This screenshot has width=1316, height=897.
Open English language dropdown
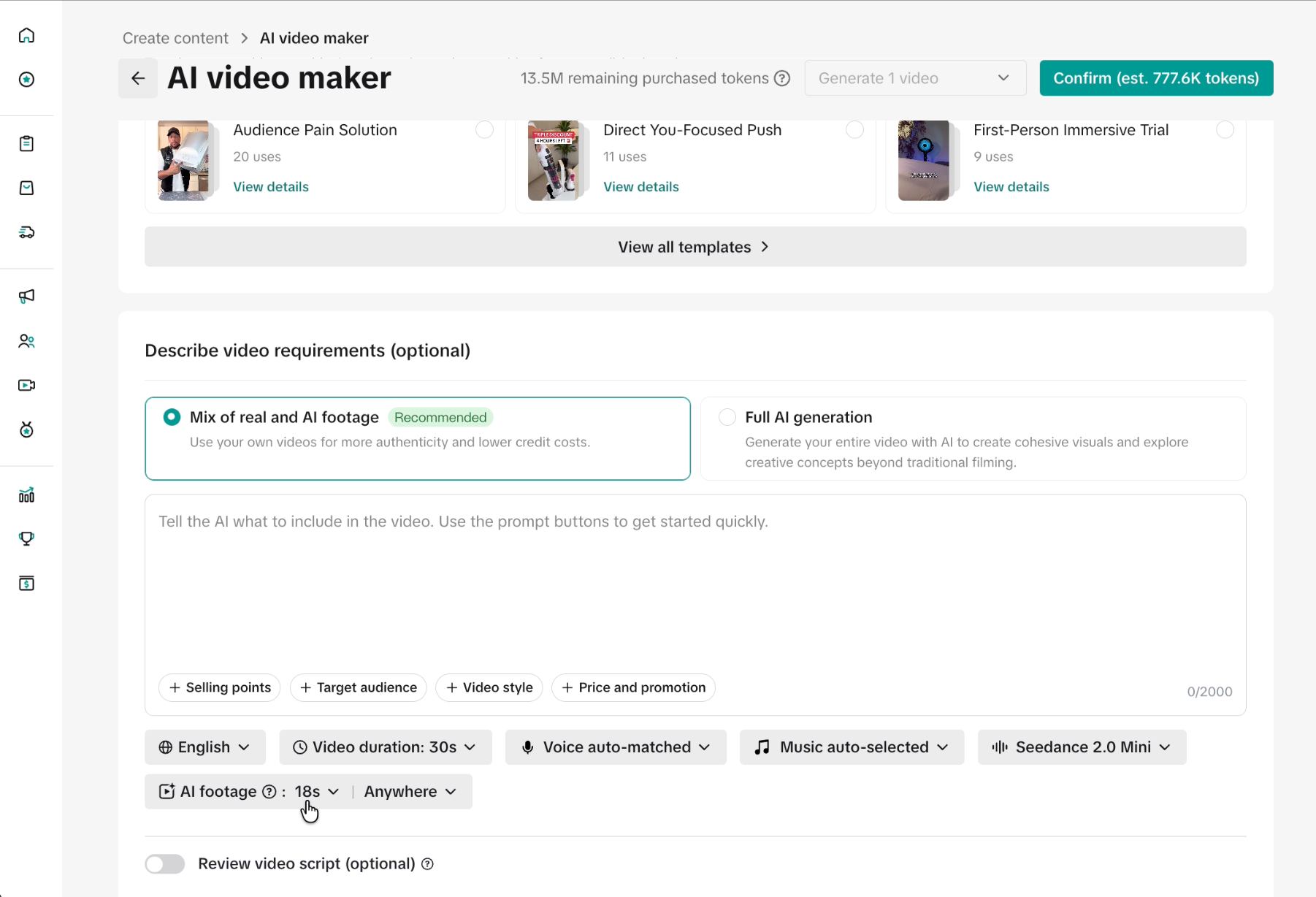pos(205,747)
